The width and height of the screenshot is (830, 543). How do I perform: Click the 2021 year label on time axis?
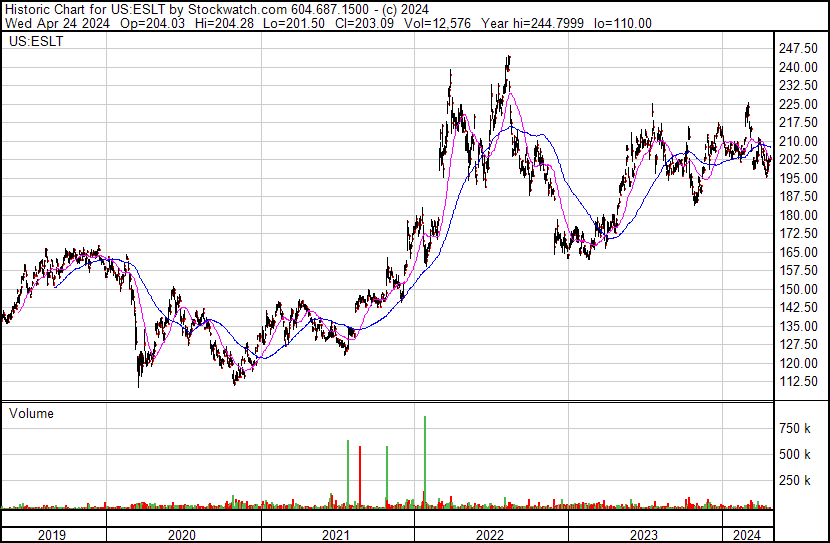tap(336, 535)
